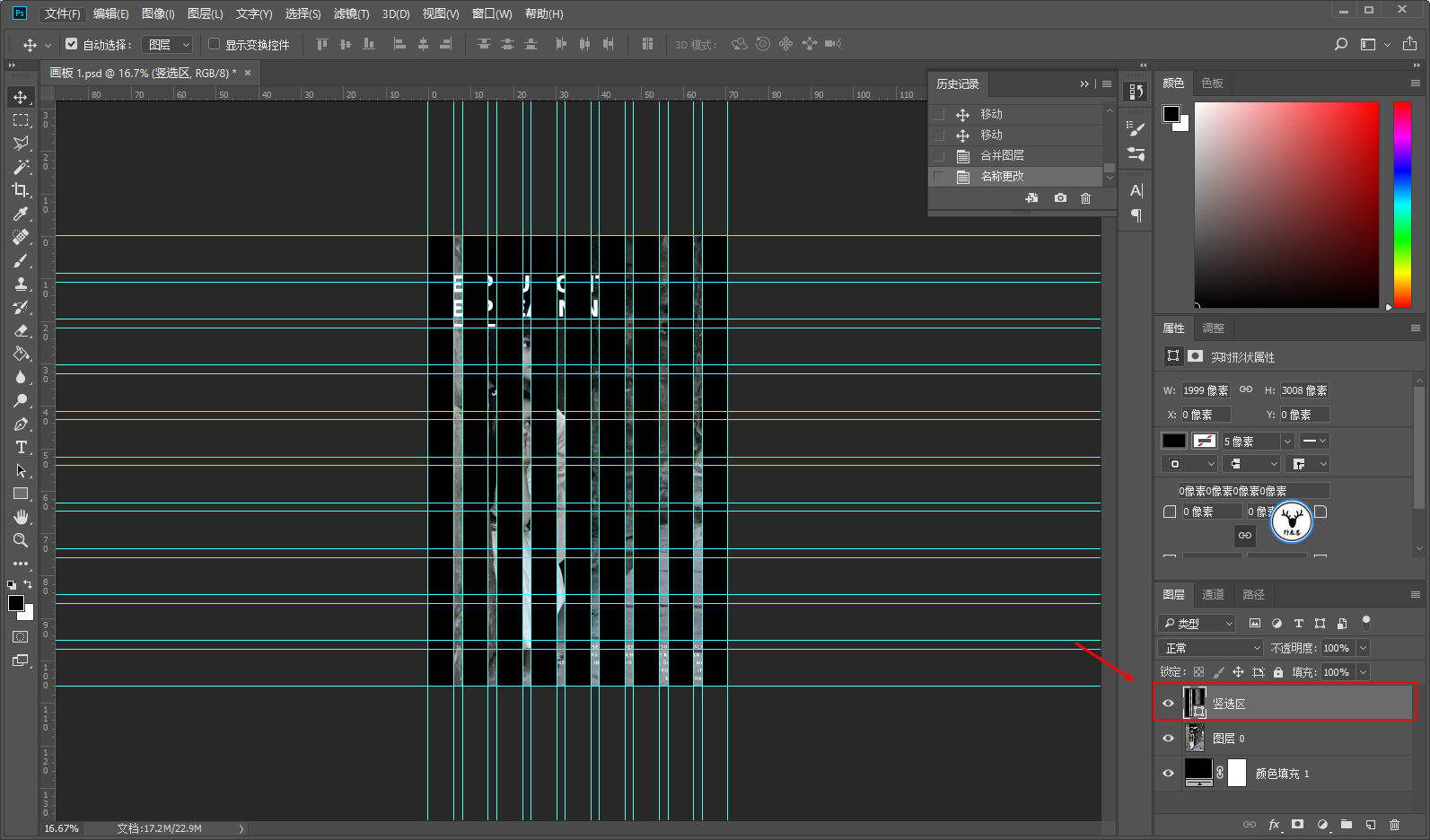Select the Eyedropper tool
Screen dimensions: 1430x840
tap(21, 214)
